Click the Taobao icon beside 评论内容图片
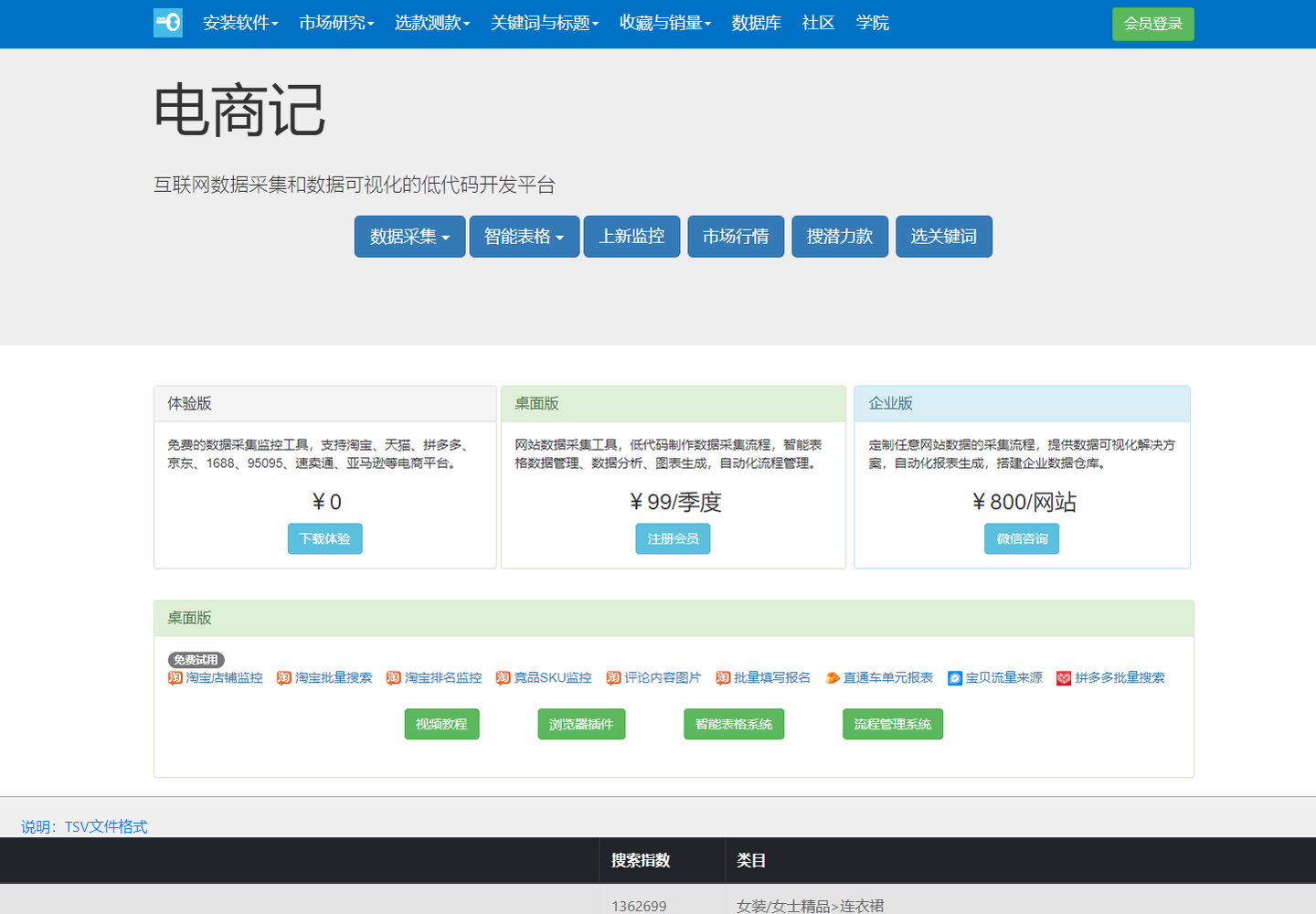This screenshot has width=1316, height=914. pyautogui.click(x=613, y=677)
